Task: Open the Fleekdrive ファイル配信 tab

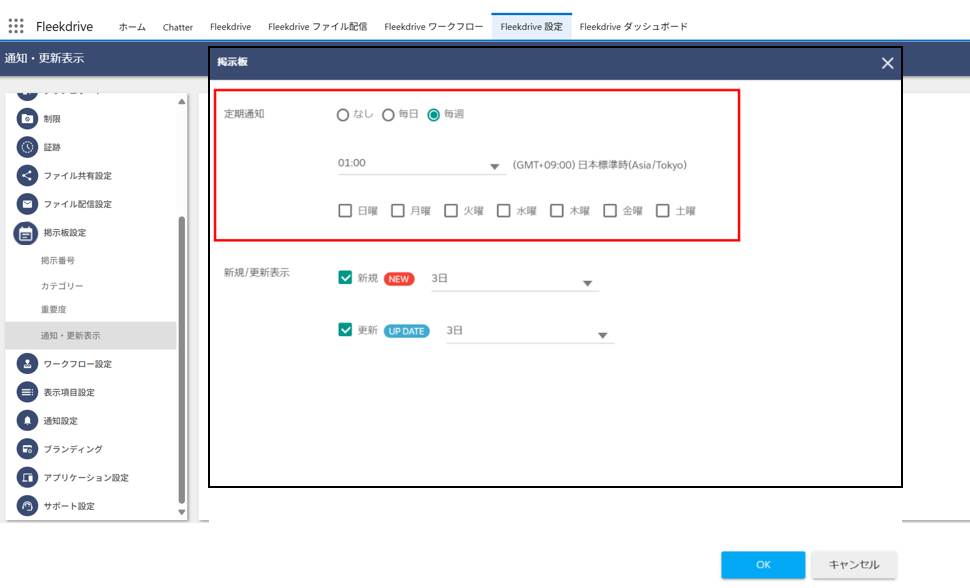Action: [317, 27]
